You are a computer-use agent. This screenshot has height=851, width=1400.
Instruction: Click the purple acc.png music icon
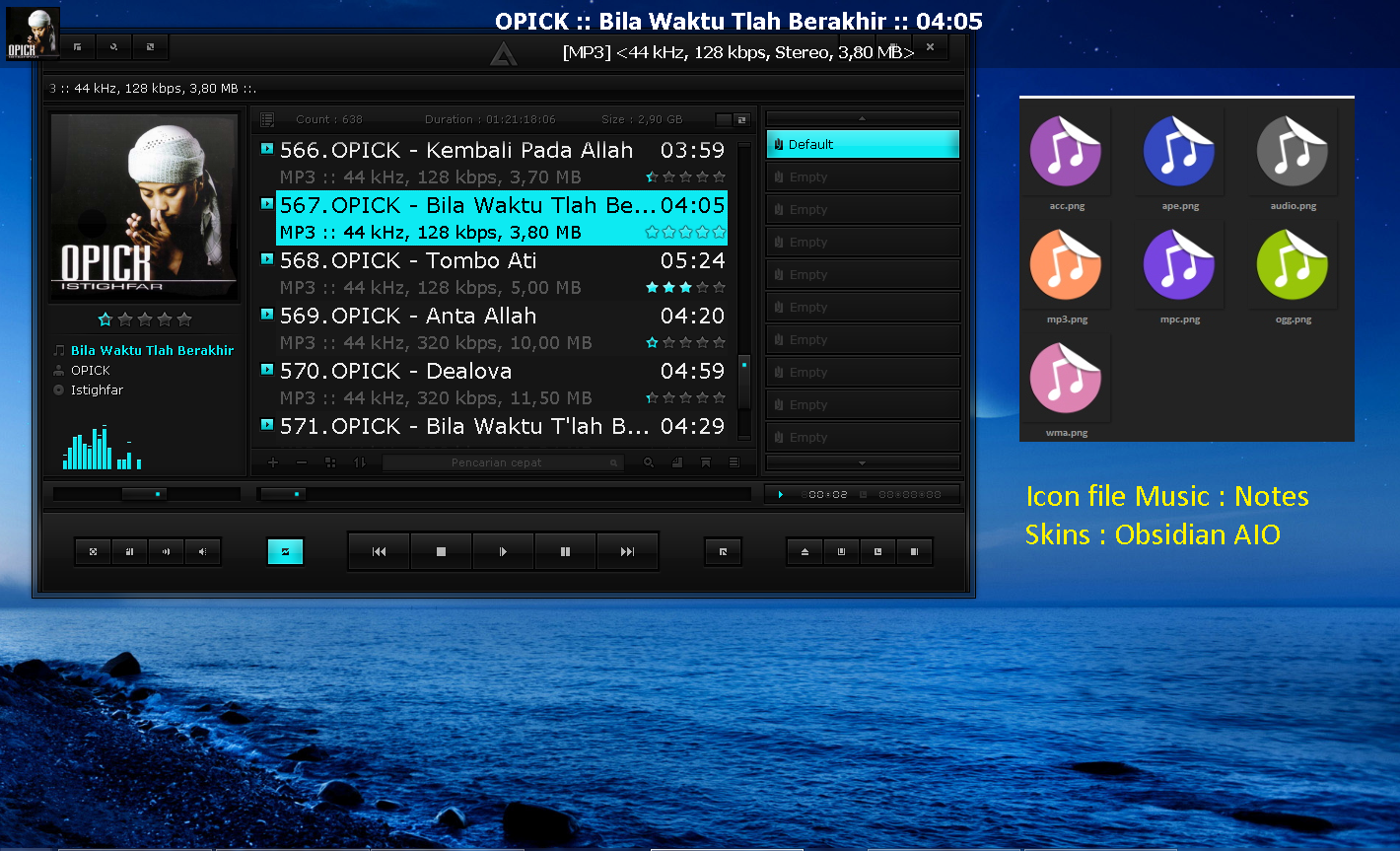coord(1066,150)
